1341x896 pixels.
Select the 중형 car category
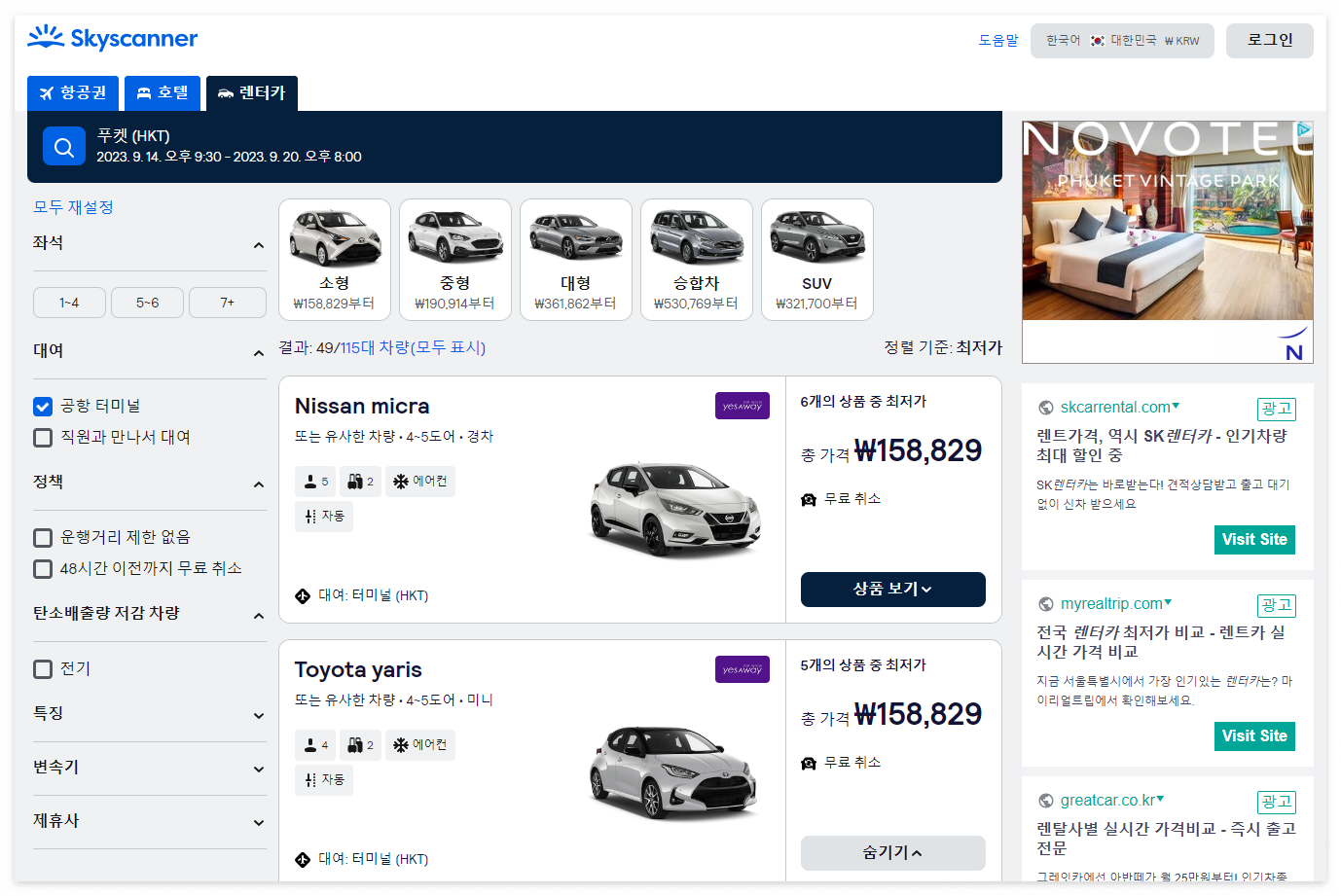click(455, 260)
